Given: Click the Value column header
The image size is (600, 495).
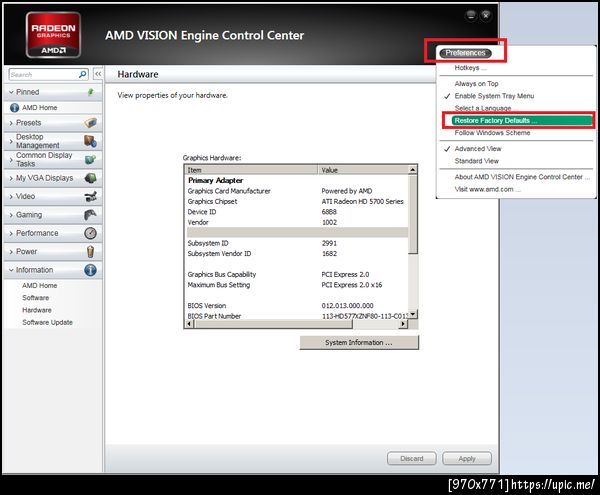Looking at the screenshot, I should (x=363, y=170).
